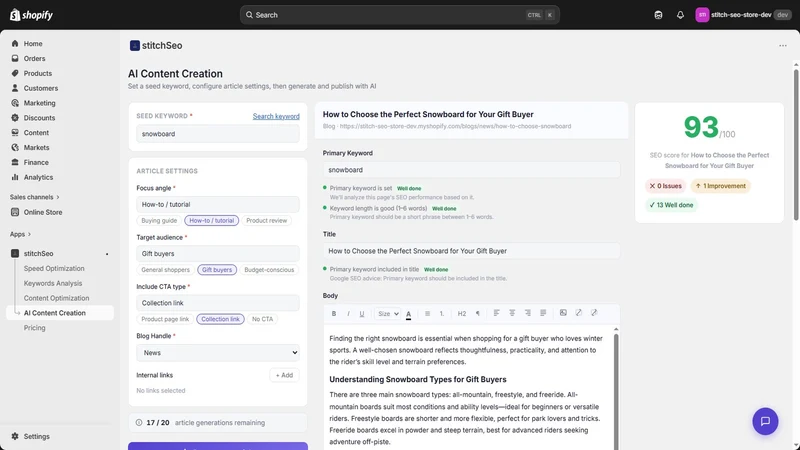Apply underline formatting in body editor
The height and width of the screenshot is (450, 800).
362,313
